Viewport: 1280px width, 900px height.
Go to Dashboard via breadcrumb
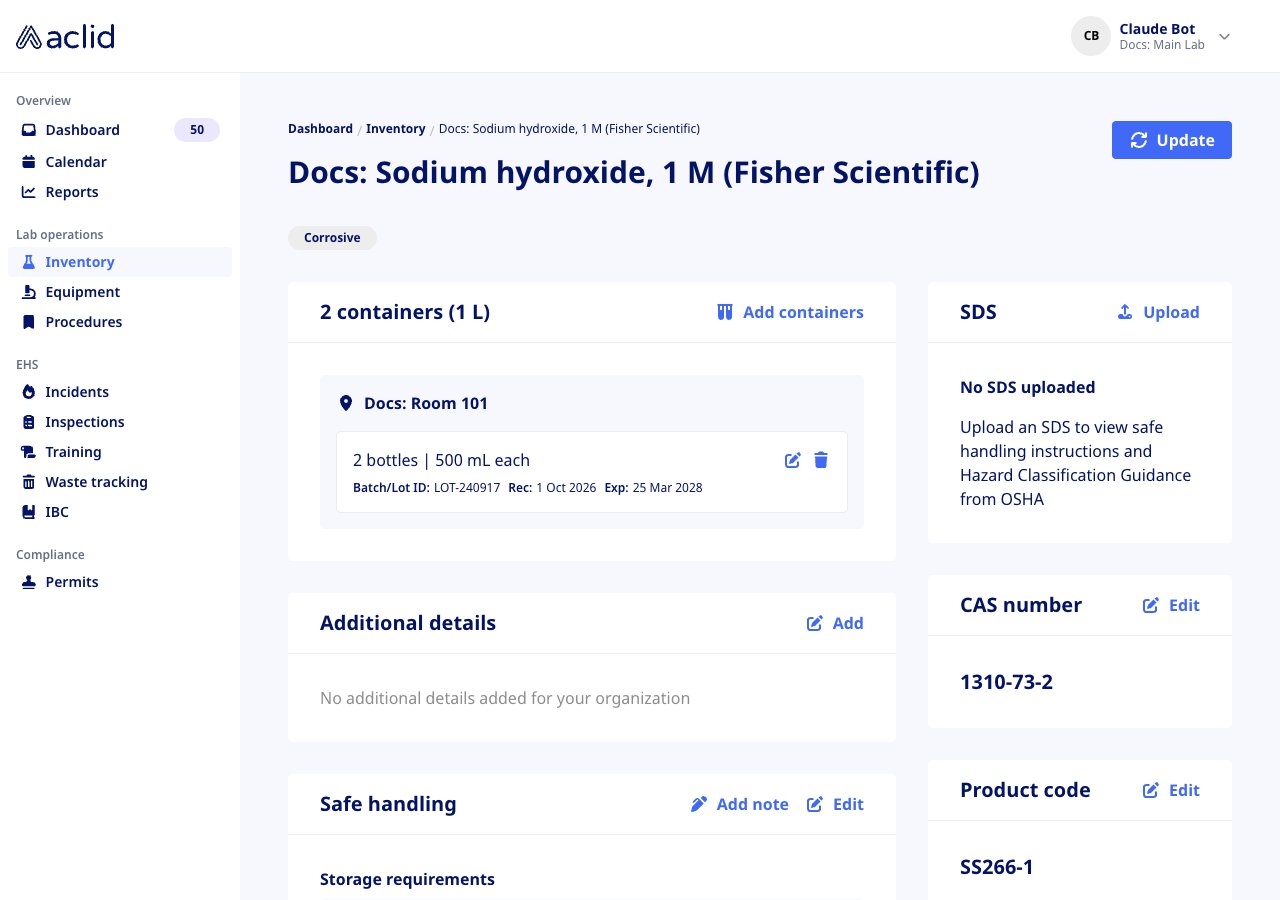[320, 129]
